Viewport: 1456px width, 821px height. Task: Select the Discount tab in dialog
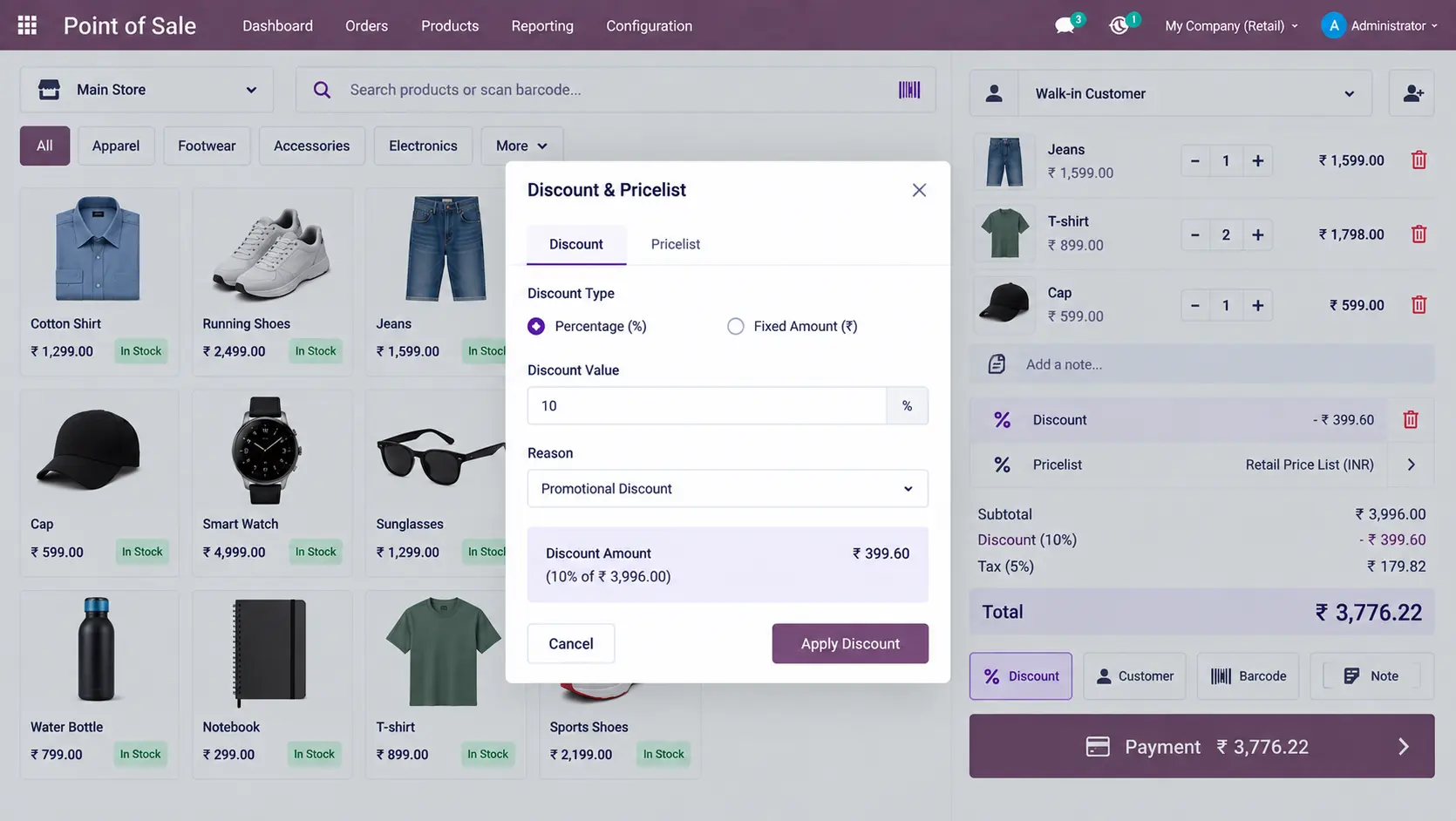point(576,244)
